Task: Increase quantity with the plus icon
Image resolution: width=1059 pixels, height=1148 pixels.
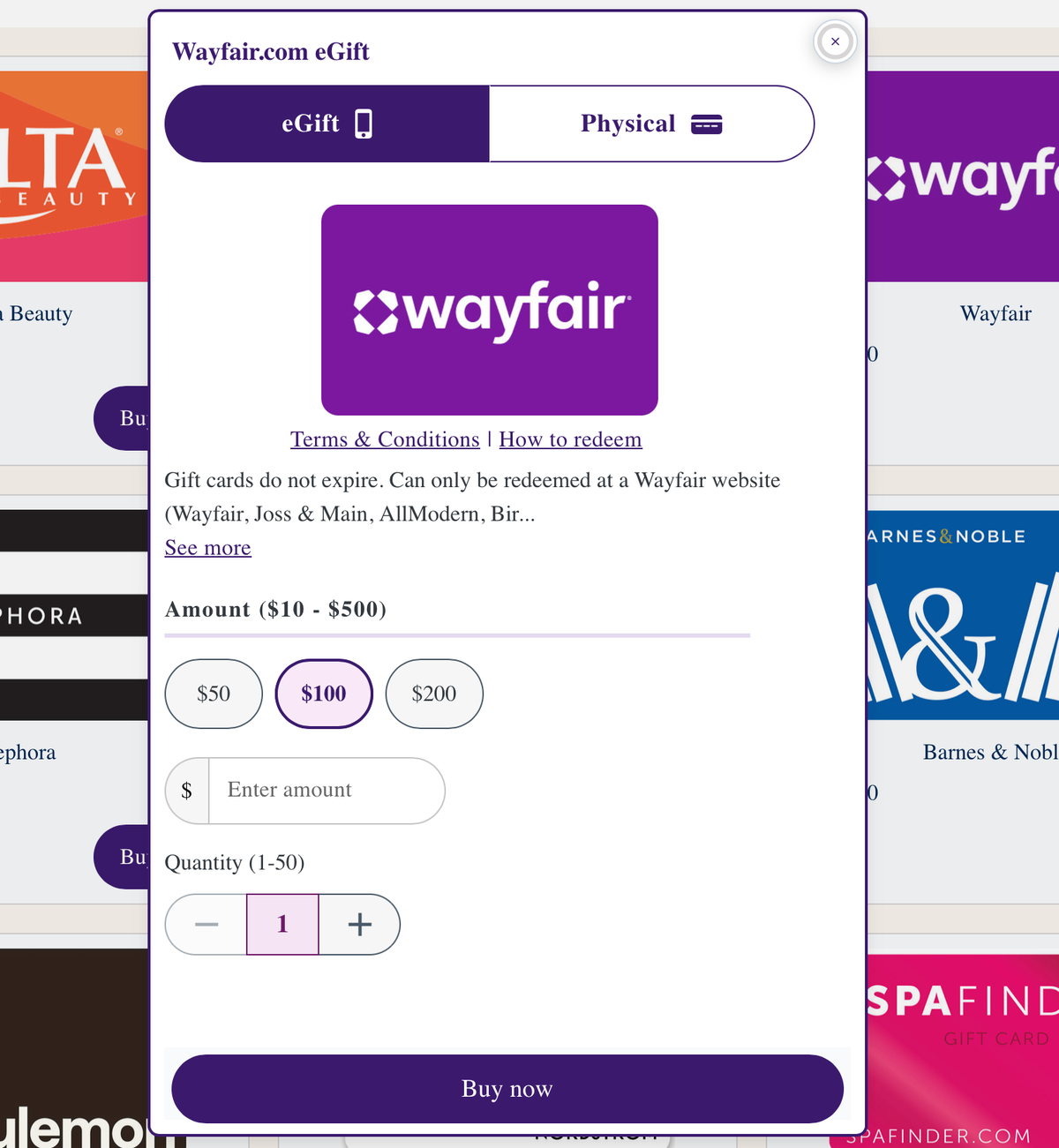Action: point(359,925)
